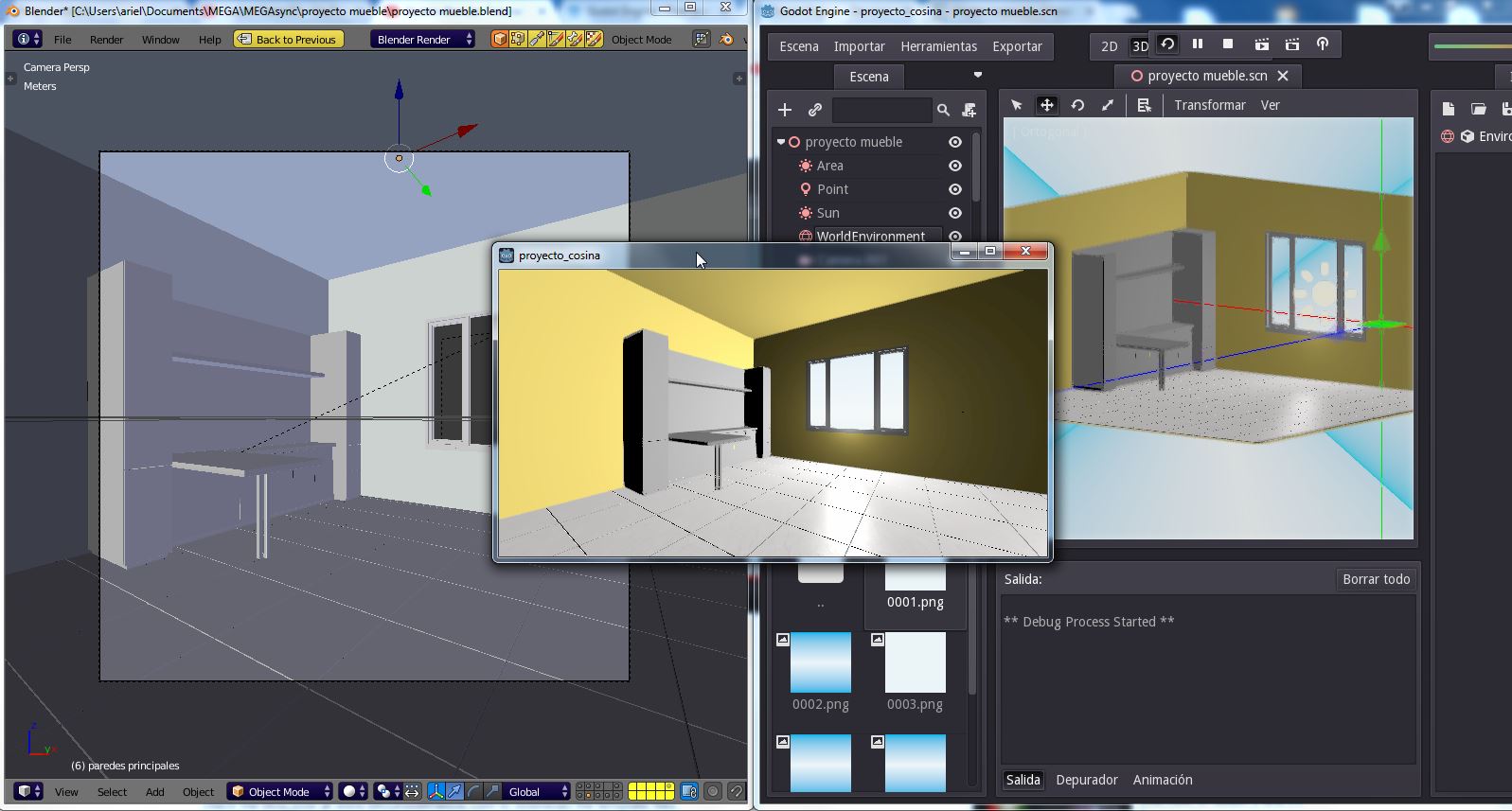1512x811 pixels.
Task: Select Godot viewport scale tool
Action: point(1108,105)
